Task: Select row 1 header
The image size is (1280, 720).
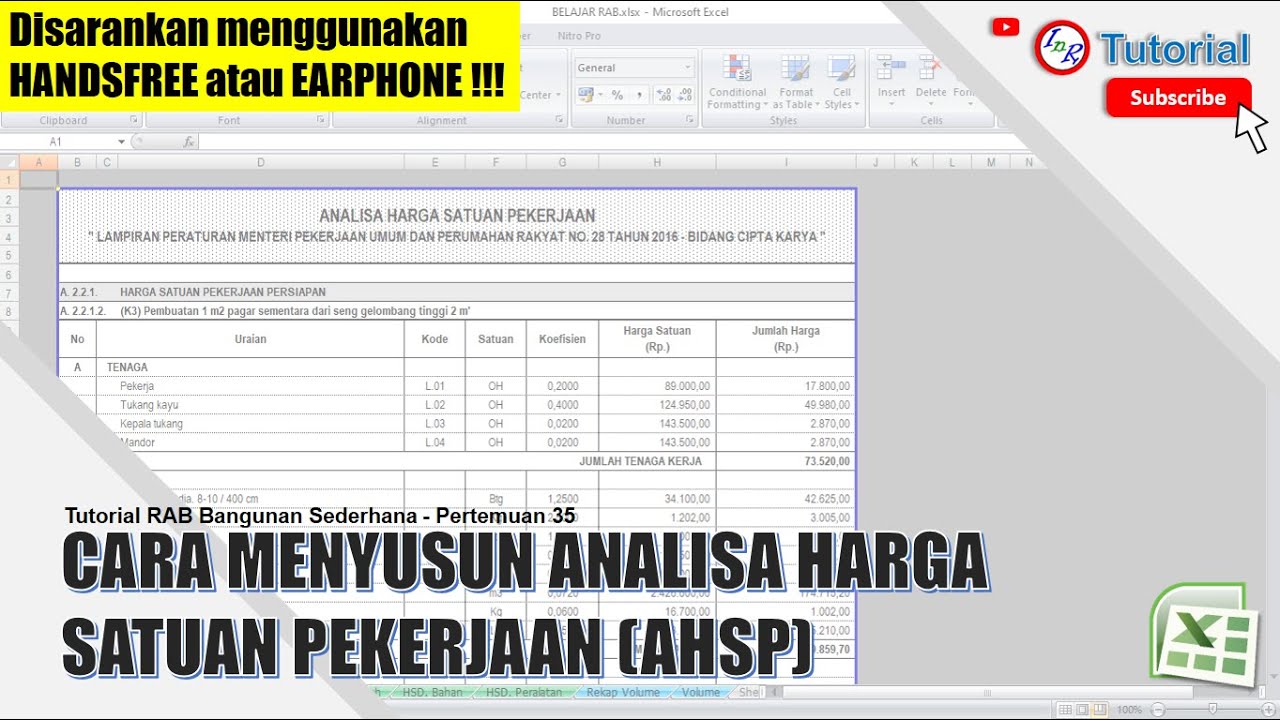Action: [9, 179]
